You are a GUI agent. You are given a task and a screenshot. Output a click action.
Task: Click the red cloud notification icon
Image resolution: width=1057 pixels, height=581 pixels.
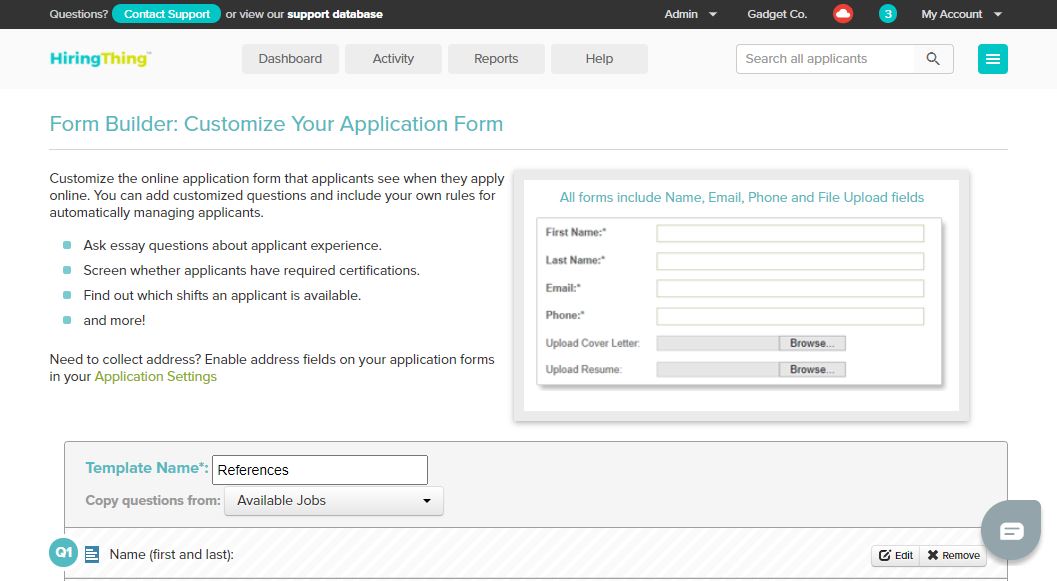click(x=843, y=14)
